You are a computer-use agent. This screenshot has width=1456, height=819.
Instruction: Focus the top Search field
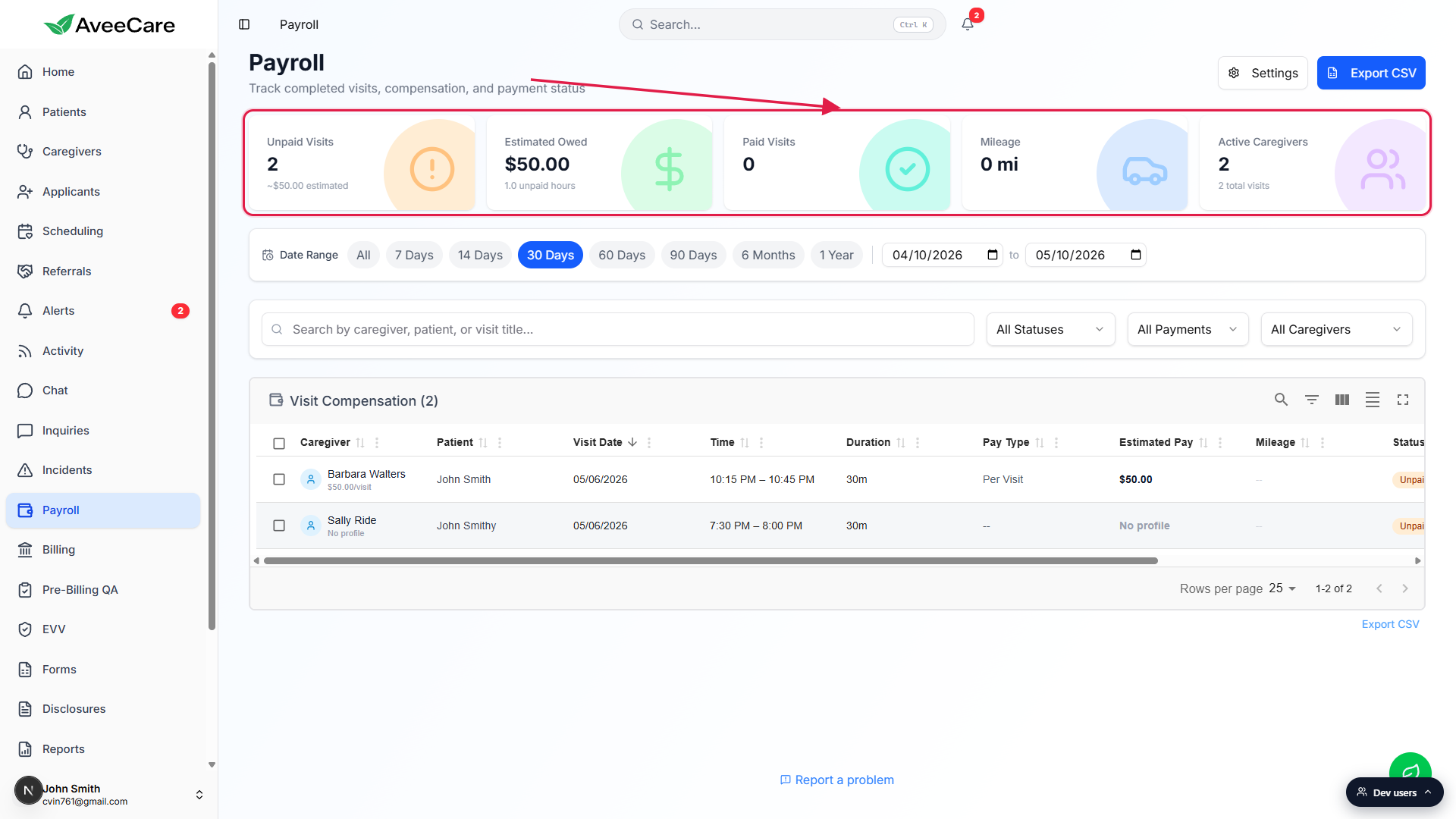coord(782,24)
